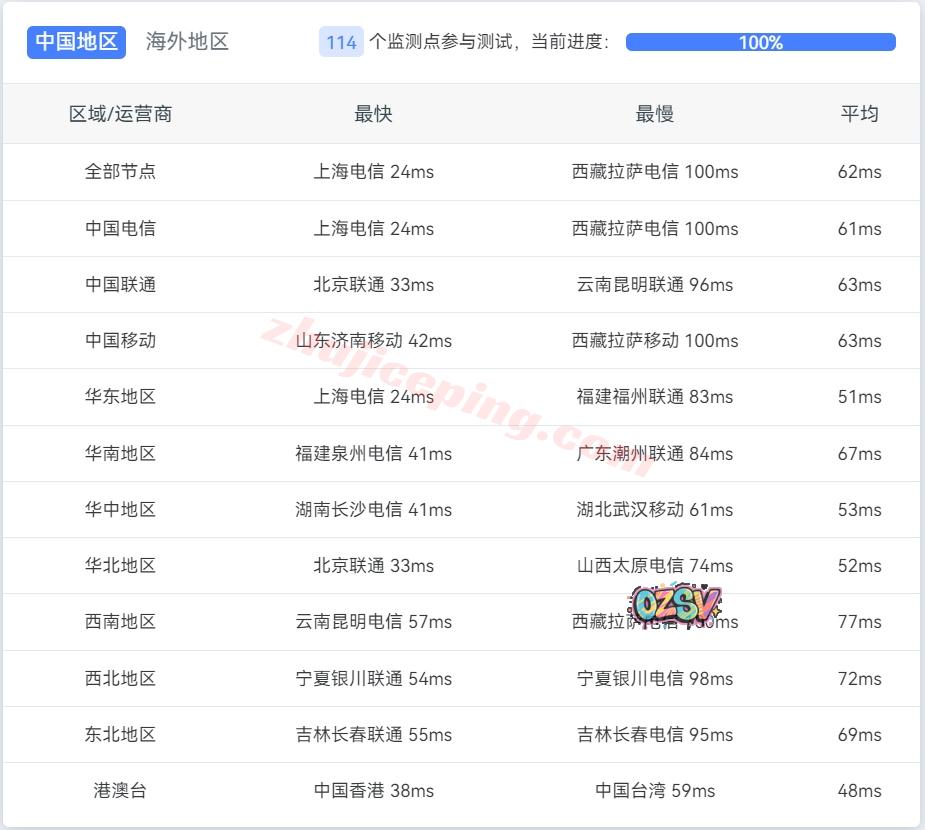The height and width of the screenshot is (830, 925).
Task: Select the 中国电信 row label
Action: (120, 228)
